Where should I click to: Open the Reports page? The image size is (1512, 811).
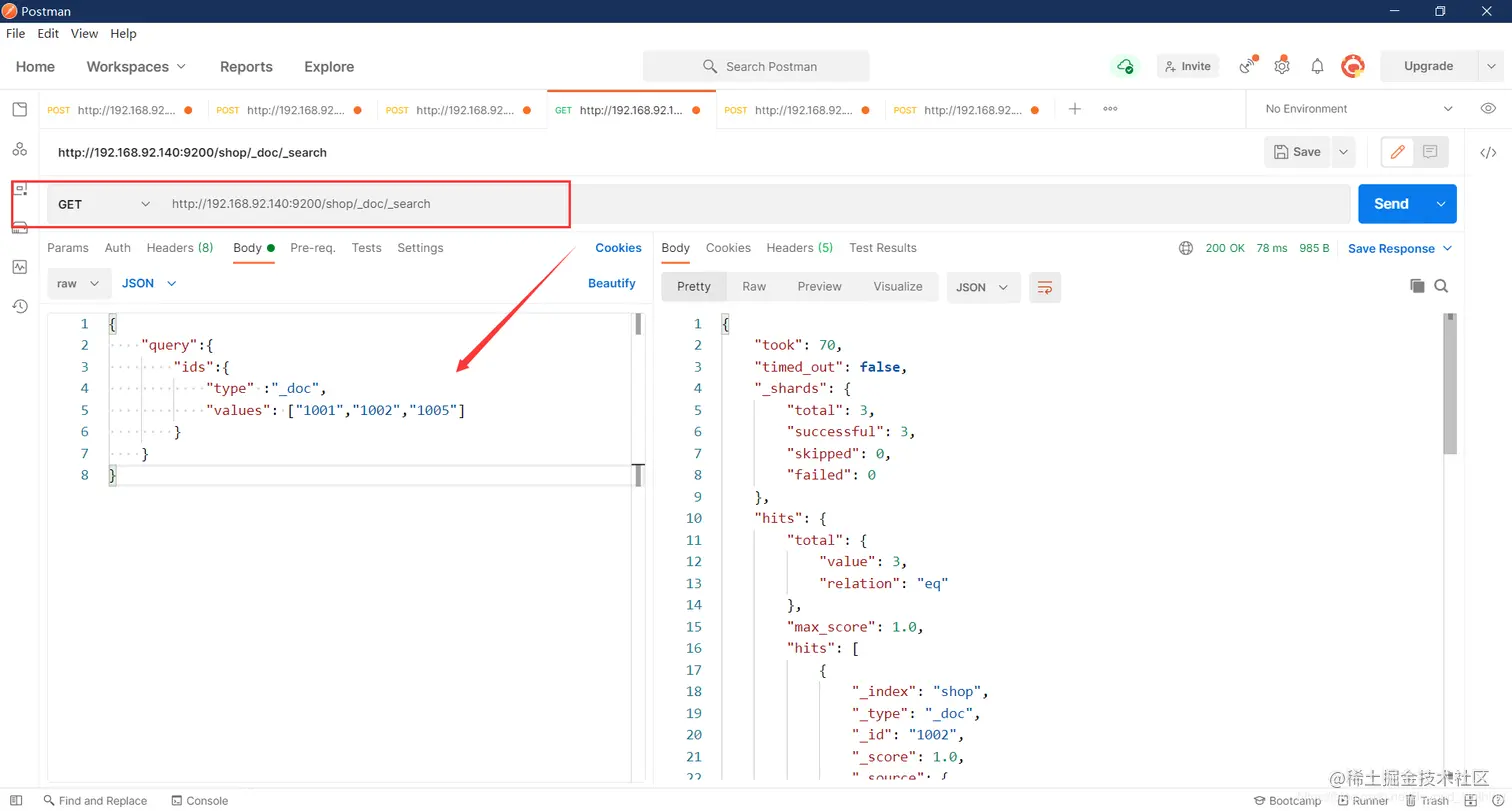246,66
